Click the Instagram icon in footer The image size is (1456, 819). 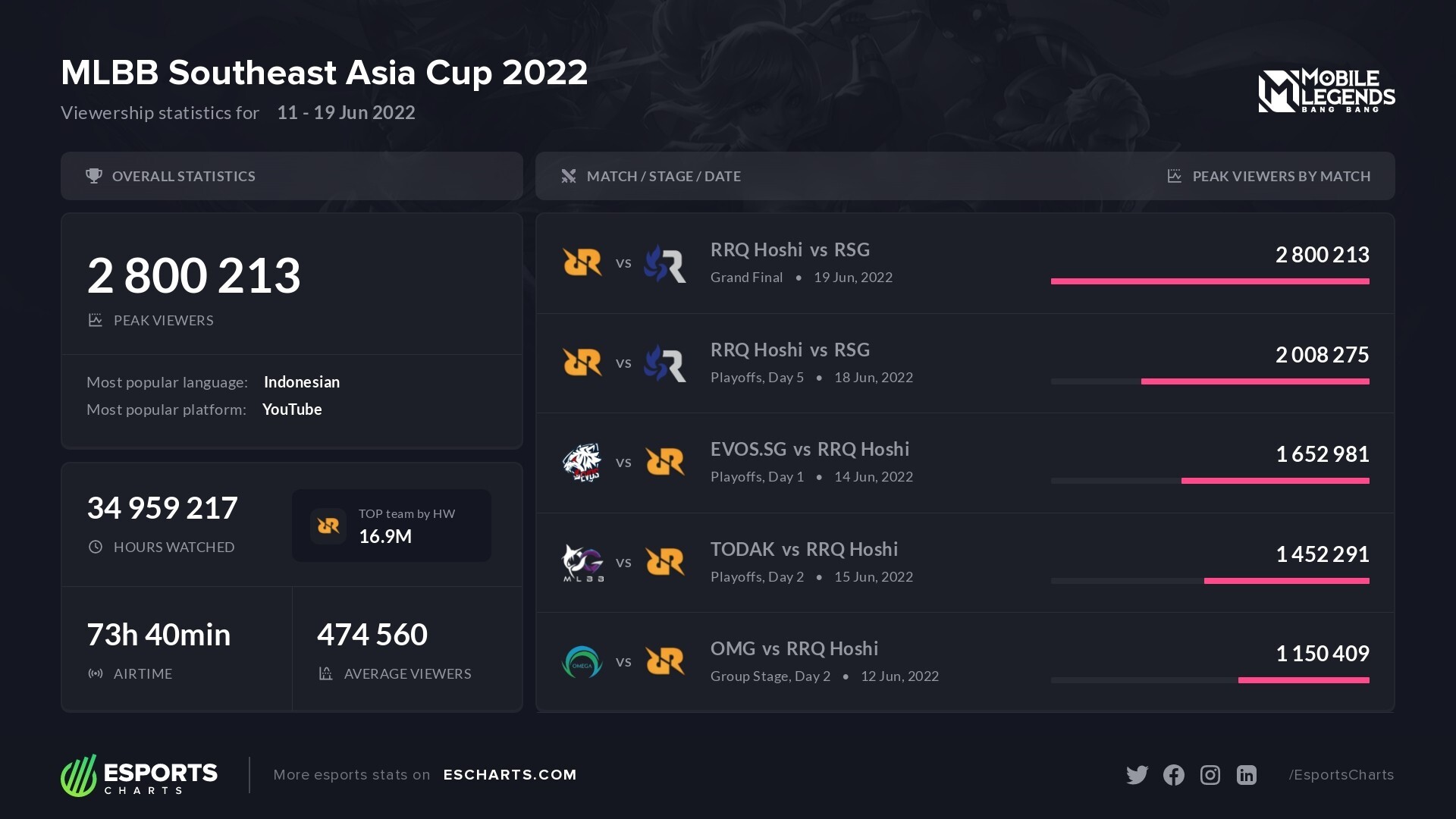tap(1210, 775)
